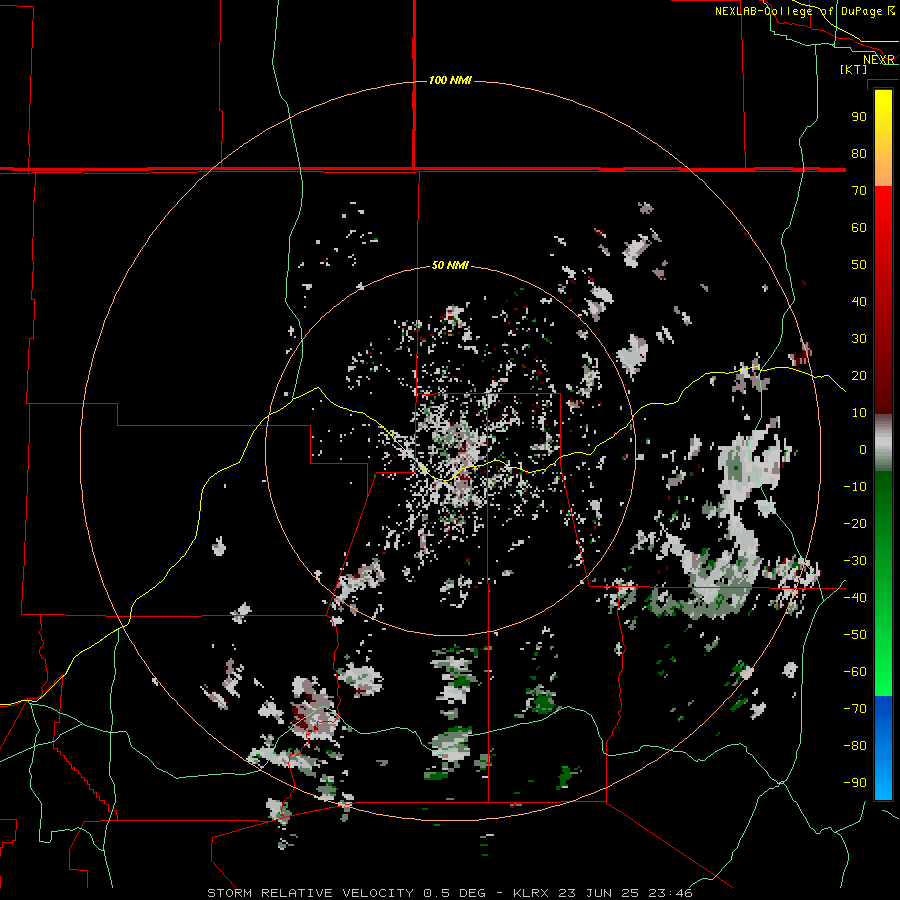Viewport: 900px width, 900px height.
Task: Click the -20 scale value
Action: click(855, 523)
